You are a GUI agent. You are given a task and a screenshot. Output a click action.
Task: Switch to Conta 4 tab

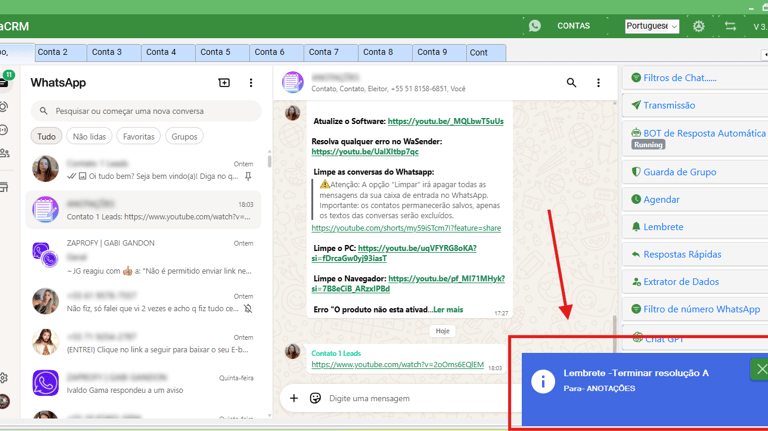(x=169, y=52)
